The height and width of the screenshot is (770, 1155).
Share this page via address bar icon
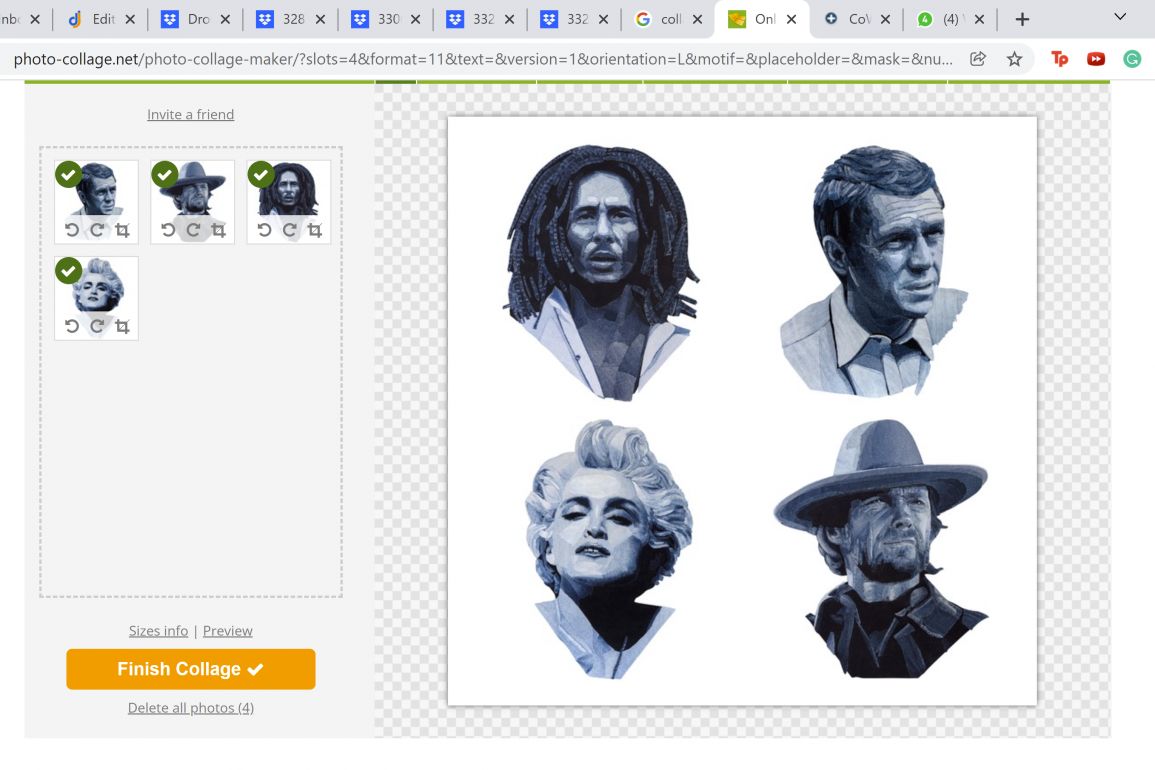click(977, 59)
